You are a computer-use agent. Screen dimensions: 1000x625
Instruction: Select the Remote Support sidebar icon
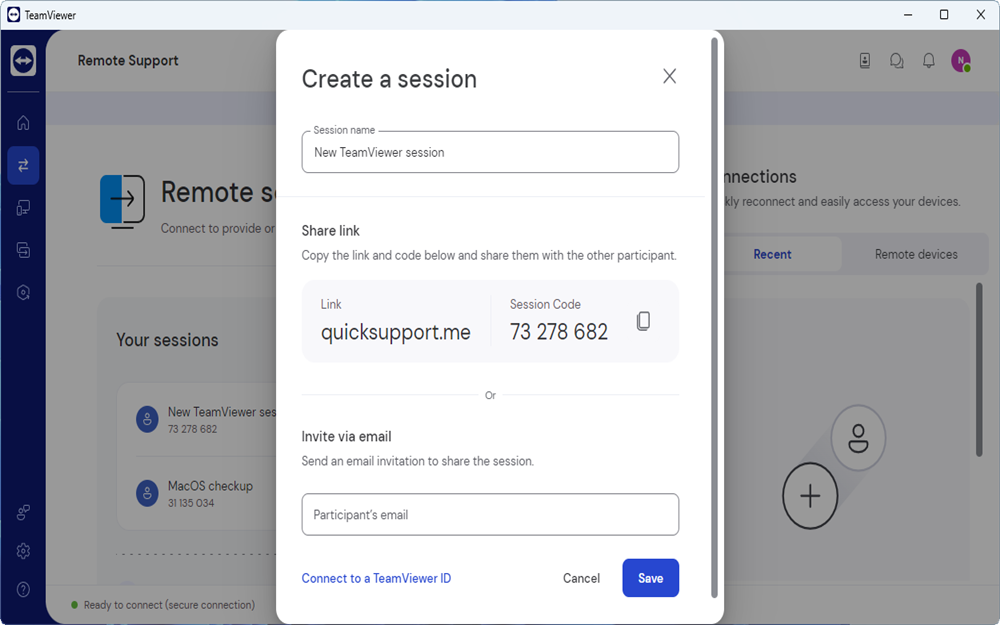(x=23, y=165)
